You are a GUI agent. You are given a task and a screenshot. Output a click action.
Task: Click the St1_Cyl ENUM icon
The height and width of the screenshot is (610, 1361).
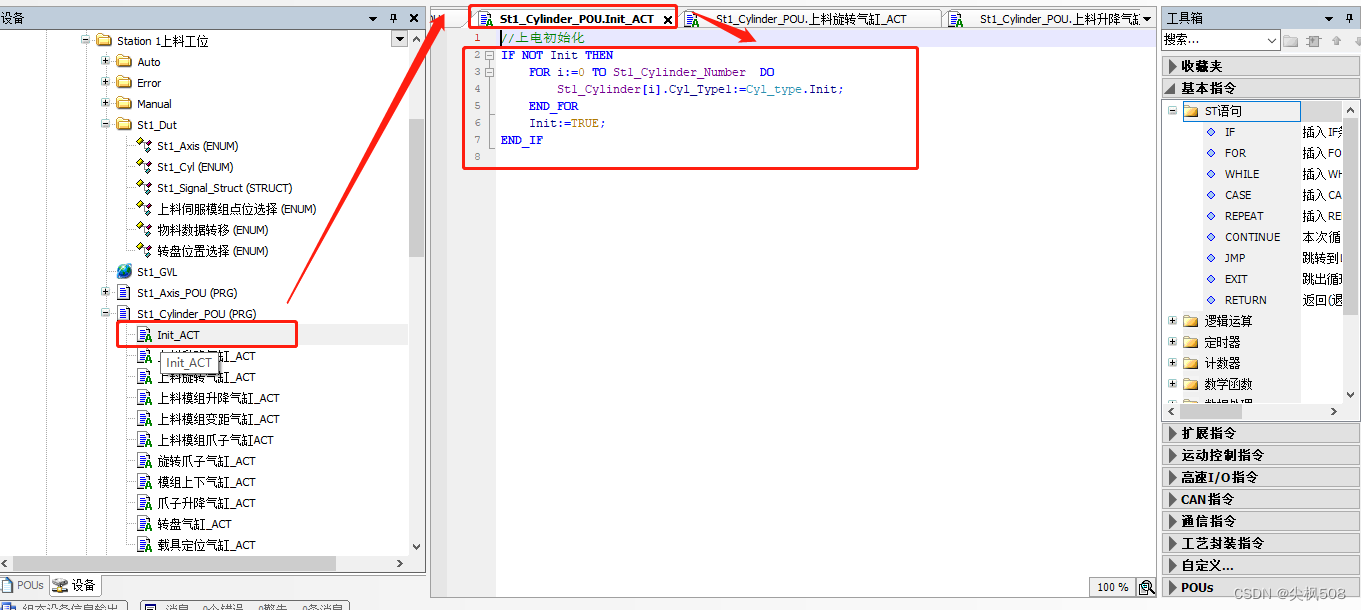pyautogui.click(x=144, y=167)
